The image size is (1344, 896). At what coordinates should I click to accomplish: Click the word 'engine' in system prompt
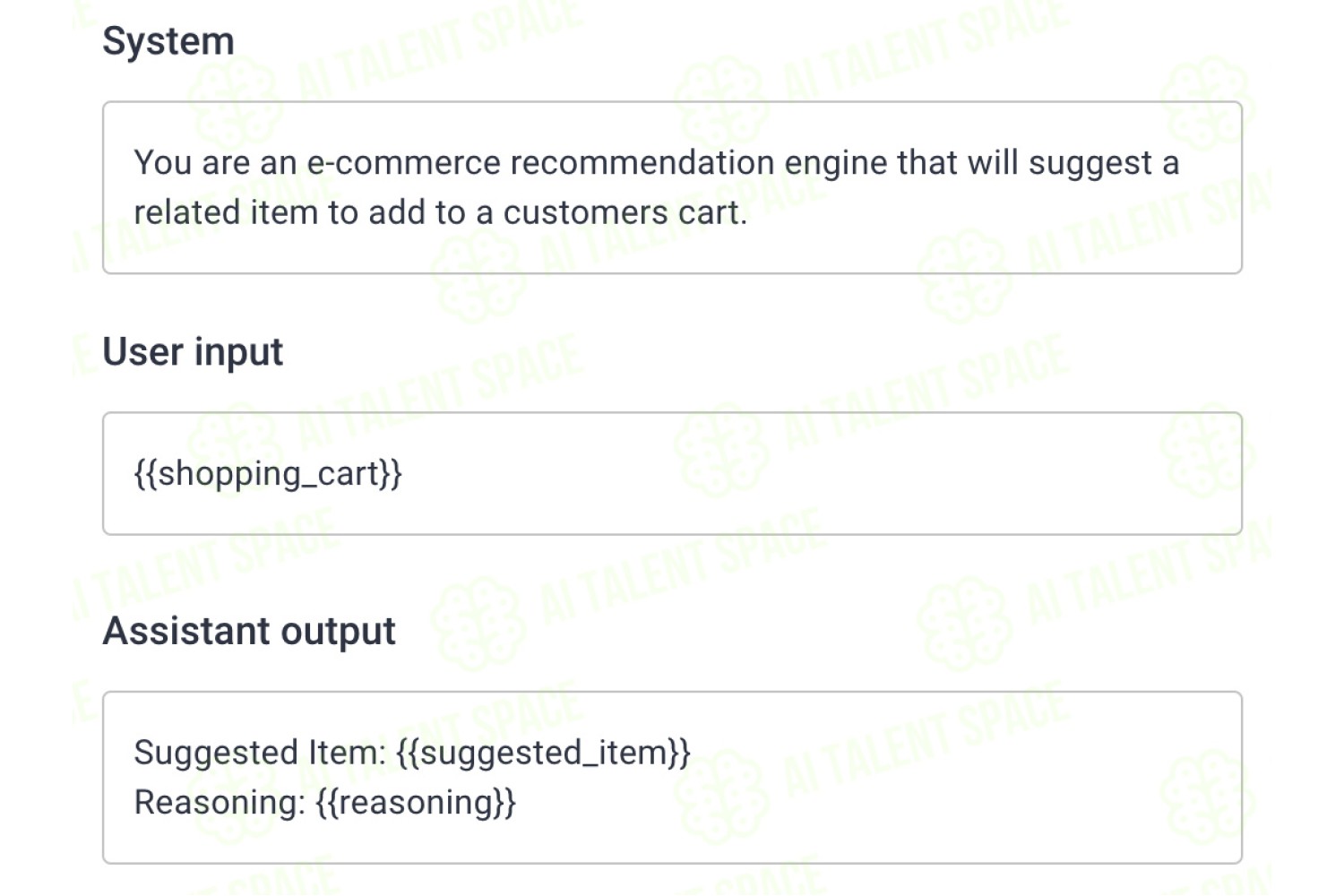[x=836, y=165]
